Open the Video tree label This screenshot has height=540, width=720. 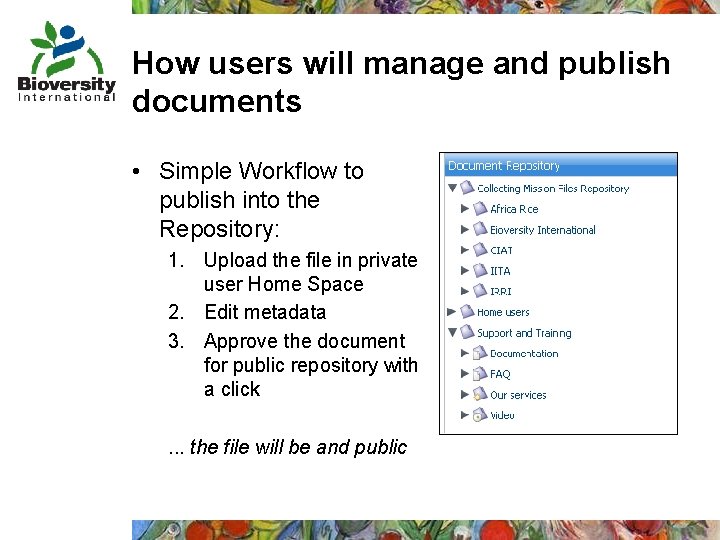[x=502, y=415]
